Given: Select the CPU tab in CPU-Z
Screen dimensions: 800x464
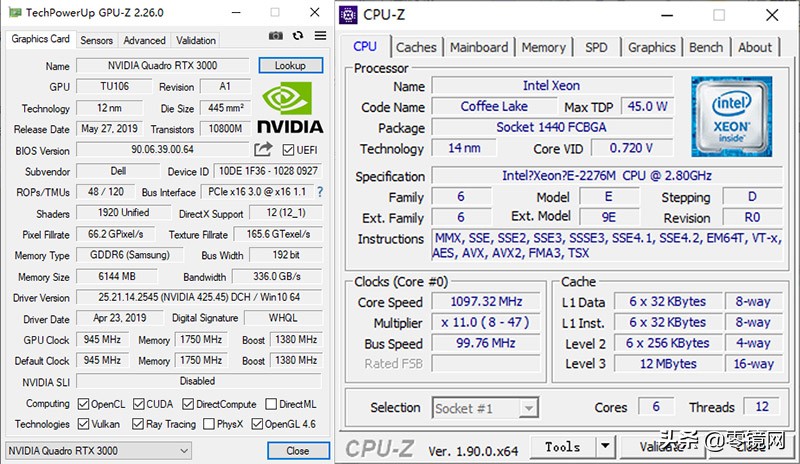Looking at the screenshot, I should coord(365,46).
